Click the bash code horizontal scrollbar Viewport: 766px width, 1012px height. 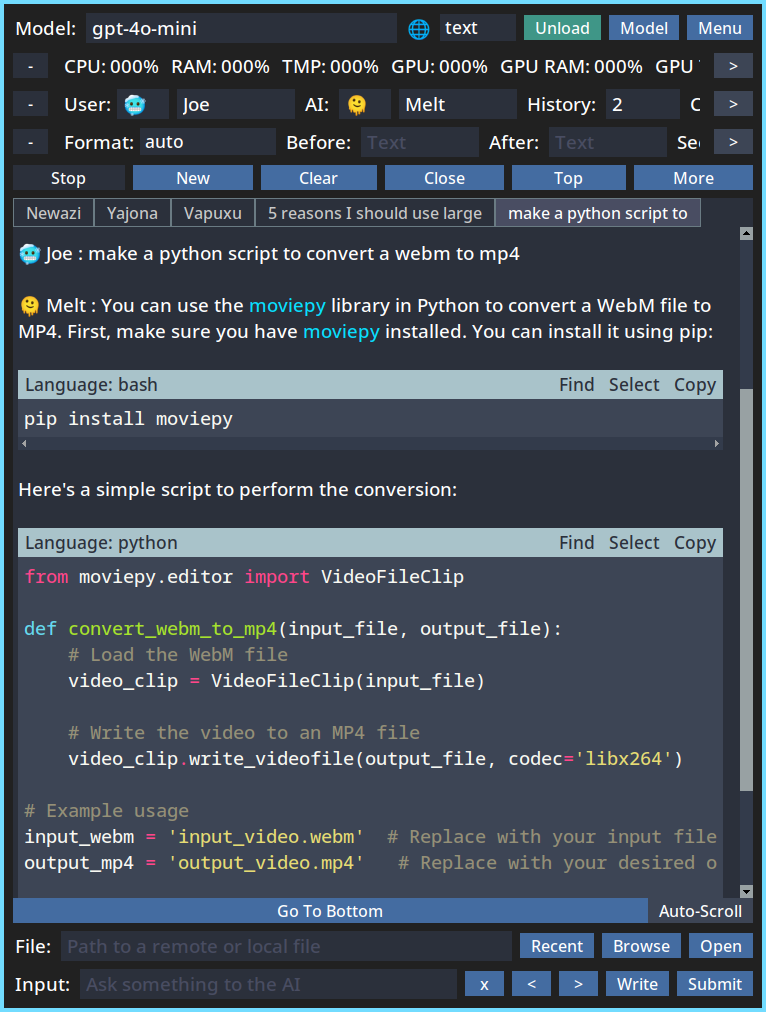(x=370, y=443)
